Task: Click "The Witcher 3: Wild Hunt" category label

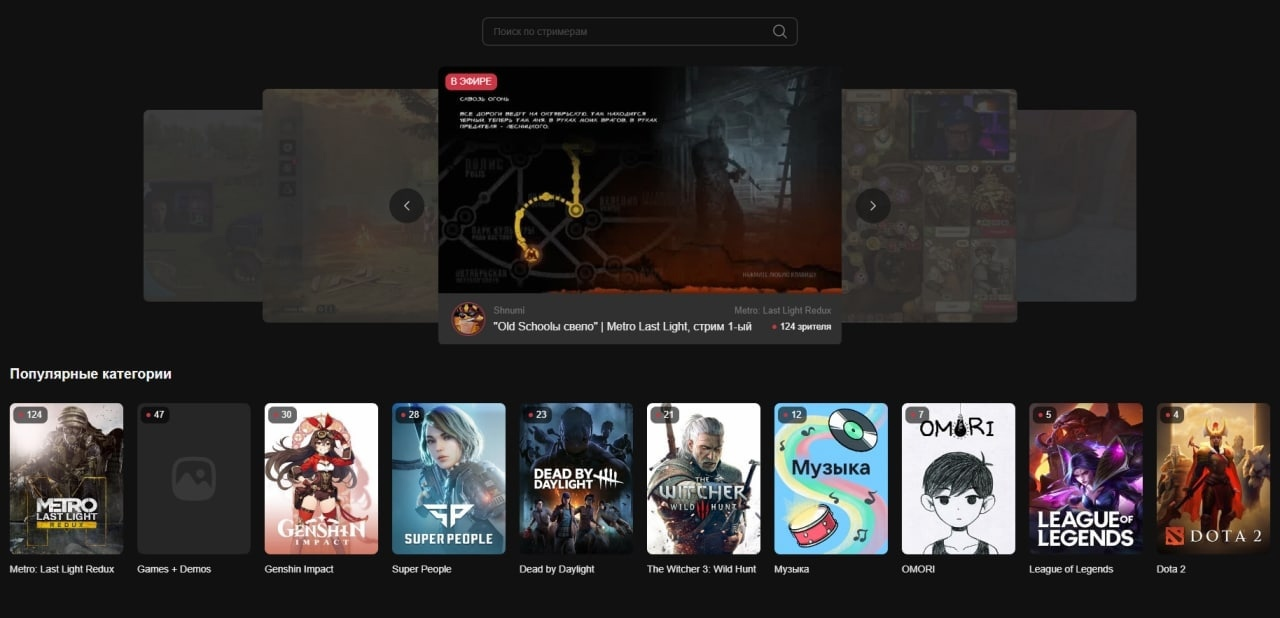Action: [x=704, y=569]
